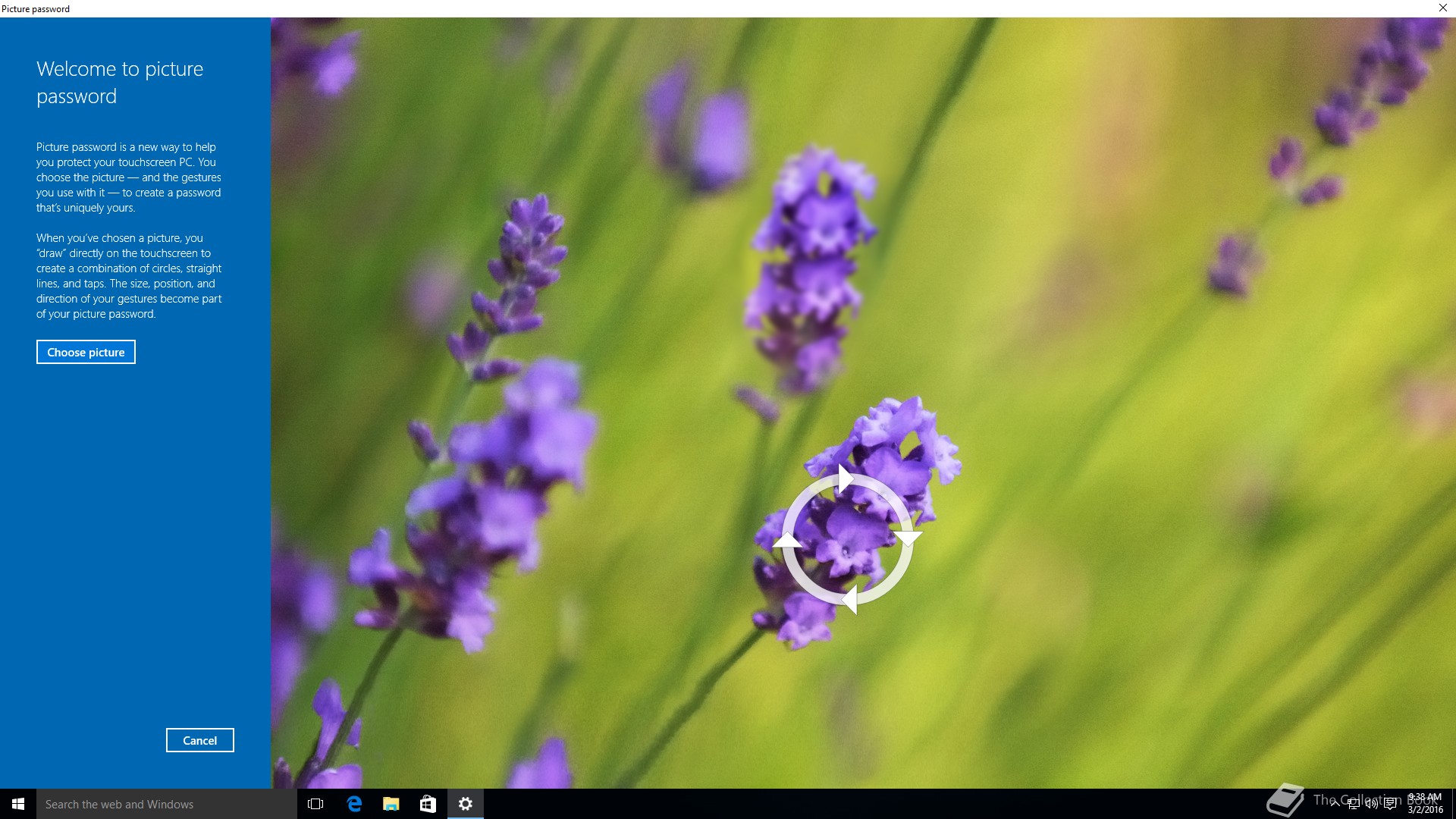Screen dimensions: 1456x819
Task: Click the circular gesture demo on the flower
Action: (847, 539)
